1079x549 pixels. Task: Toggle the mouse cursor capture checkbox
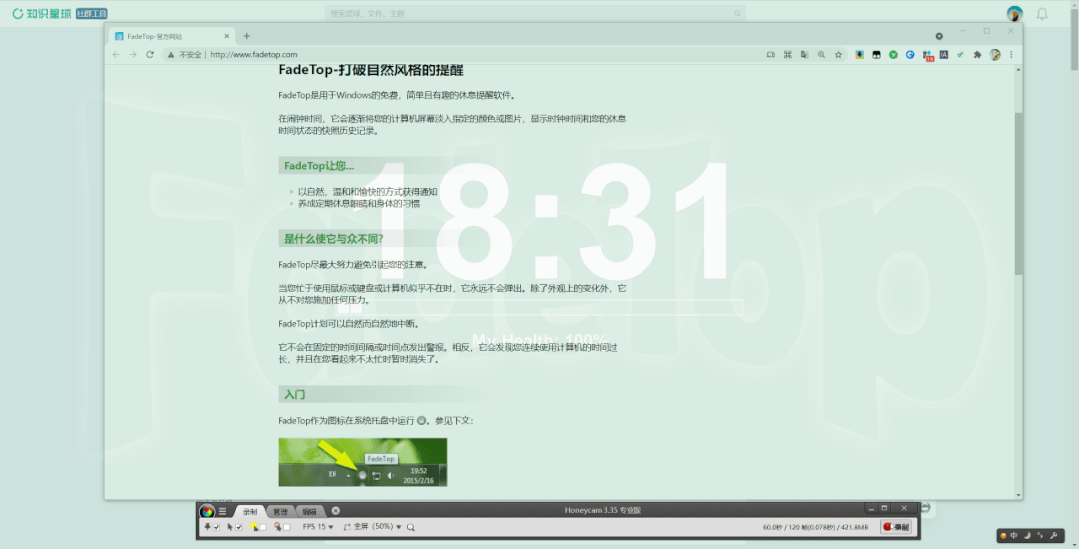[x=239, y=527]
